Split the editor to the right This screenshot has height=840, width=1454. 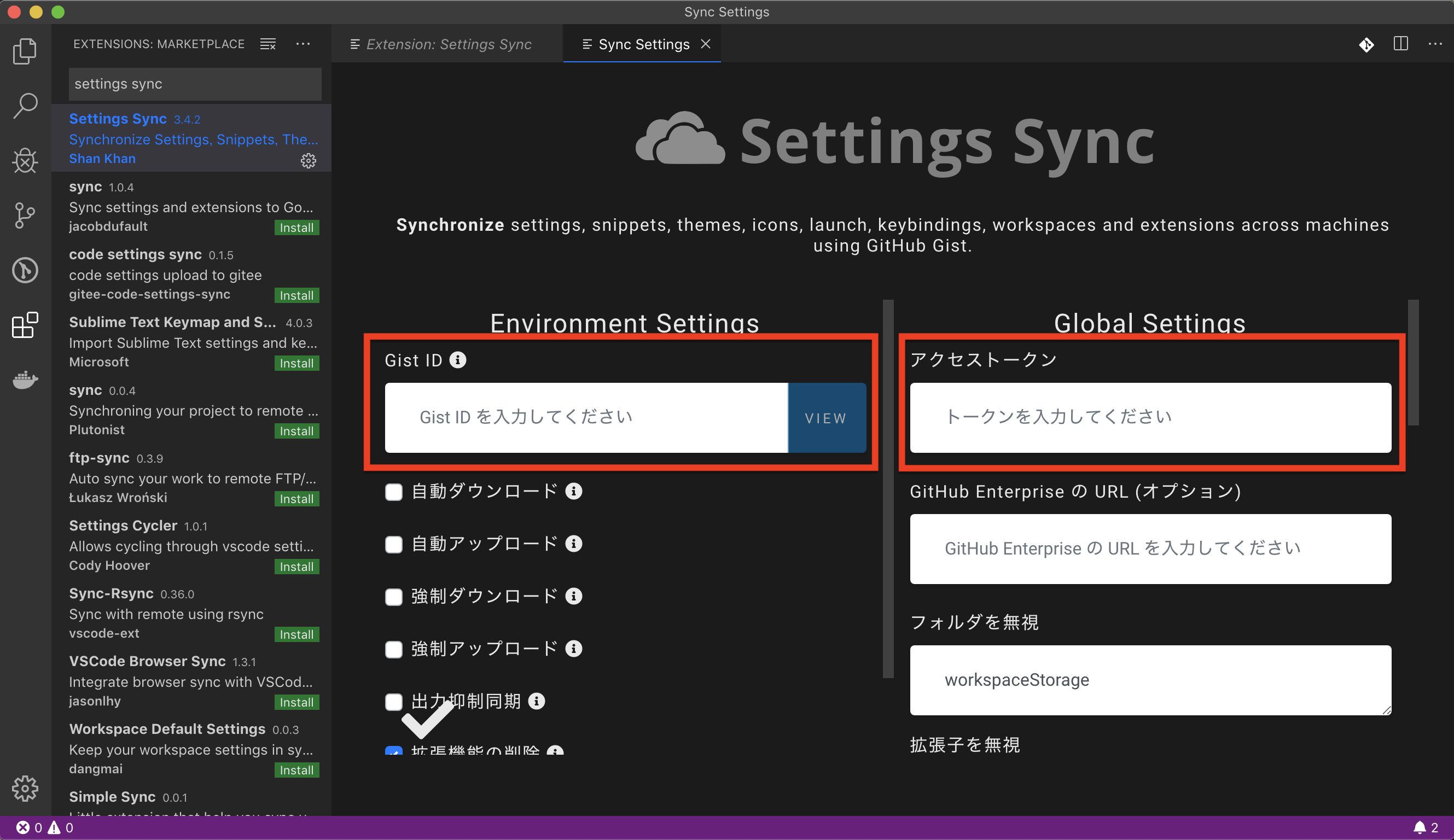click(1400, 44)
